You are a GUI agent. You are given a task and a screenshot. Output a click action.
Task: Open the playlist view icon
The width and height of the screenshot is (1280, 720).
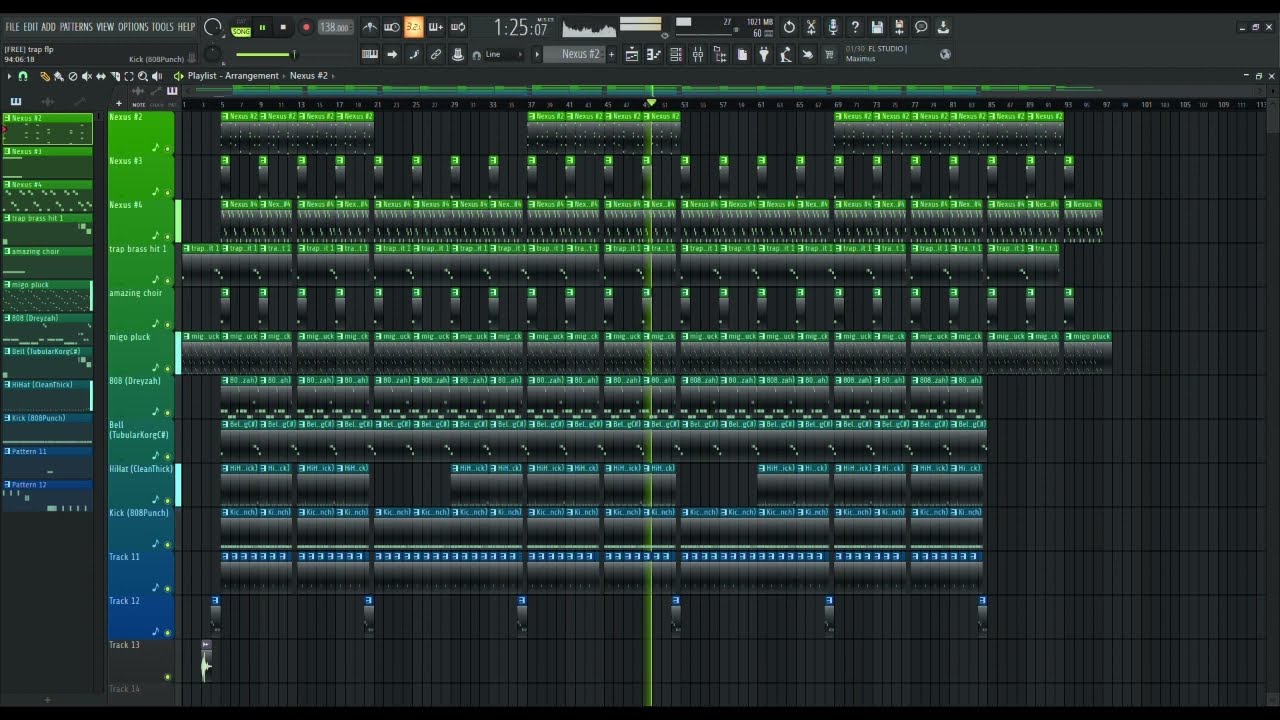tap(632, 54)
